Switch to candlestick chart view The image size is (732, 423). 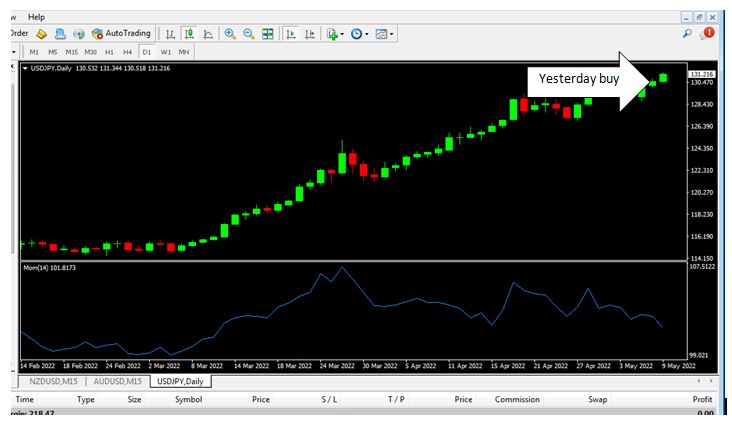point(189,34)
